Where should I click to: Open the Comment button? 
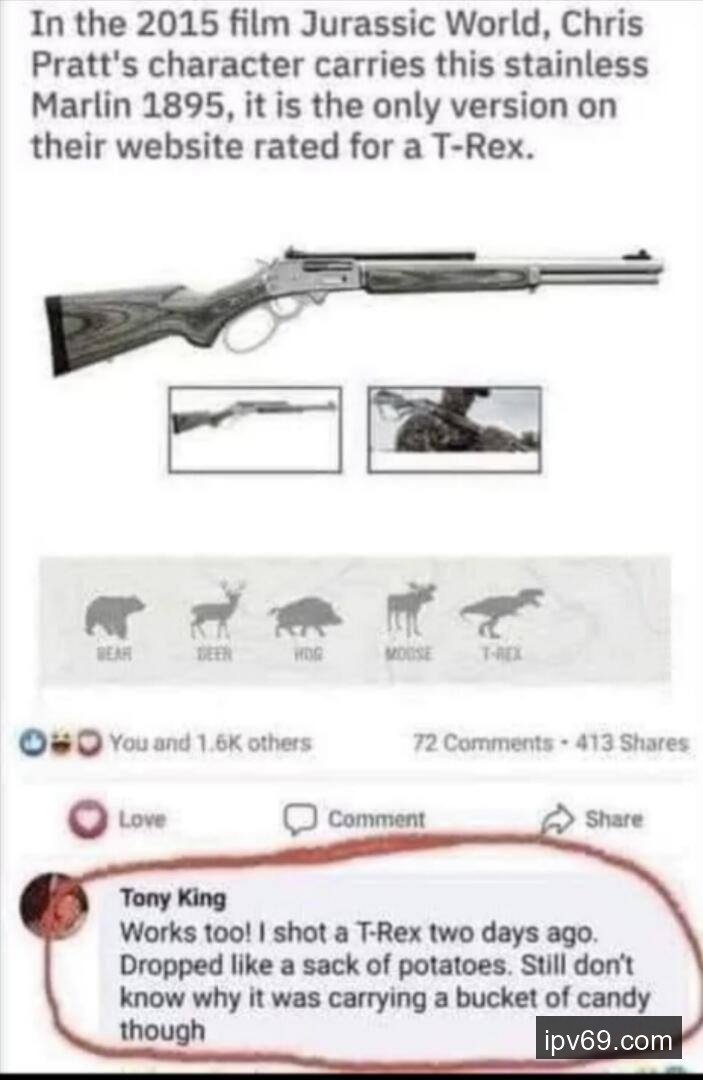point(355,819)
